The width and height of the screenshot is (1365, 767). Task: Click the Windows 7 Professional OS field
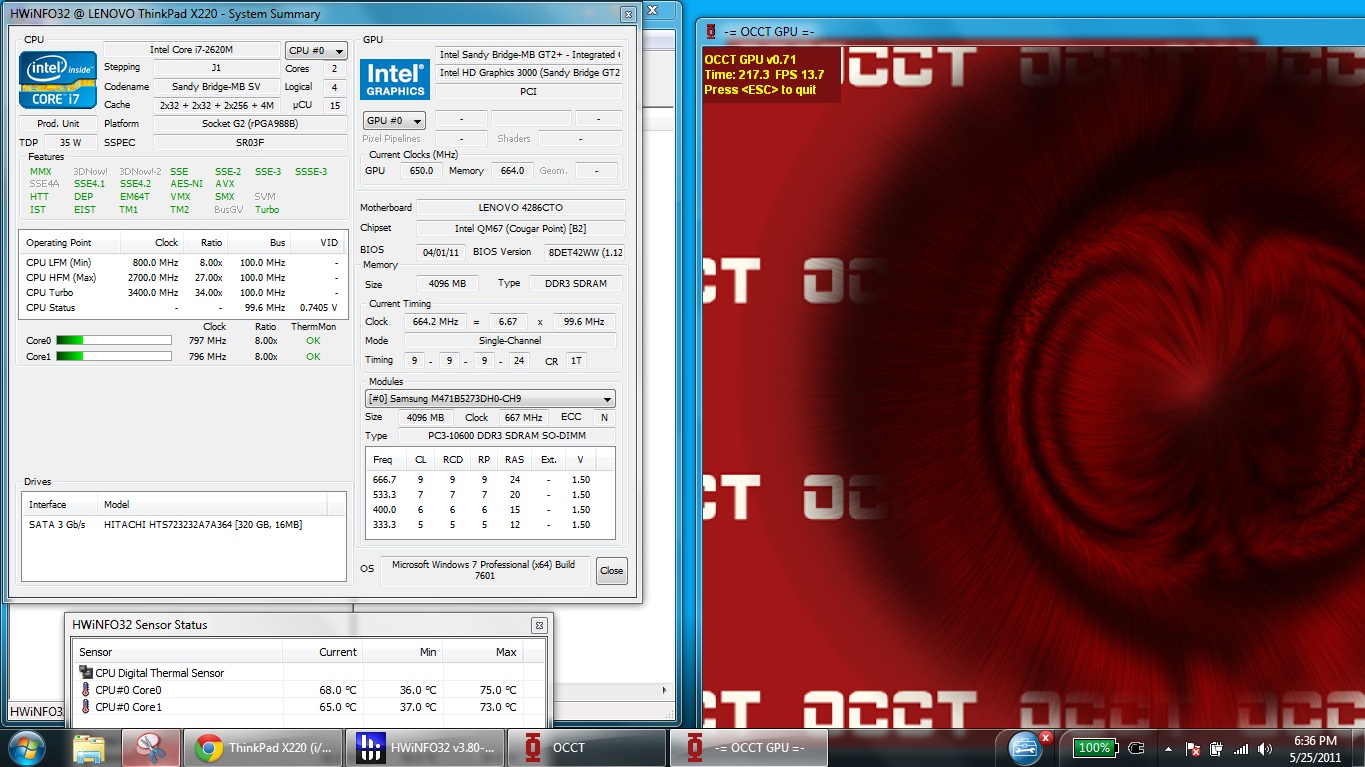(x=485, y=571)
